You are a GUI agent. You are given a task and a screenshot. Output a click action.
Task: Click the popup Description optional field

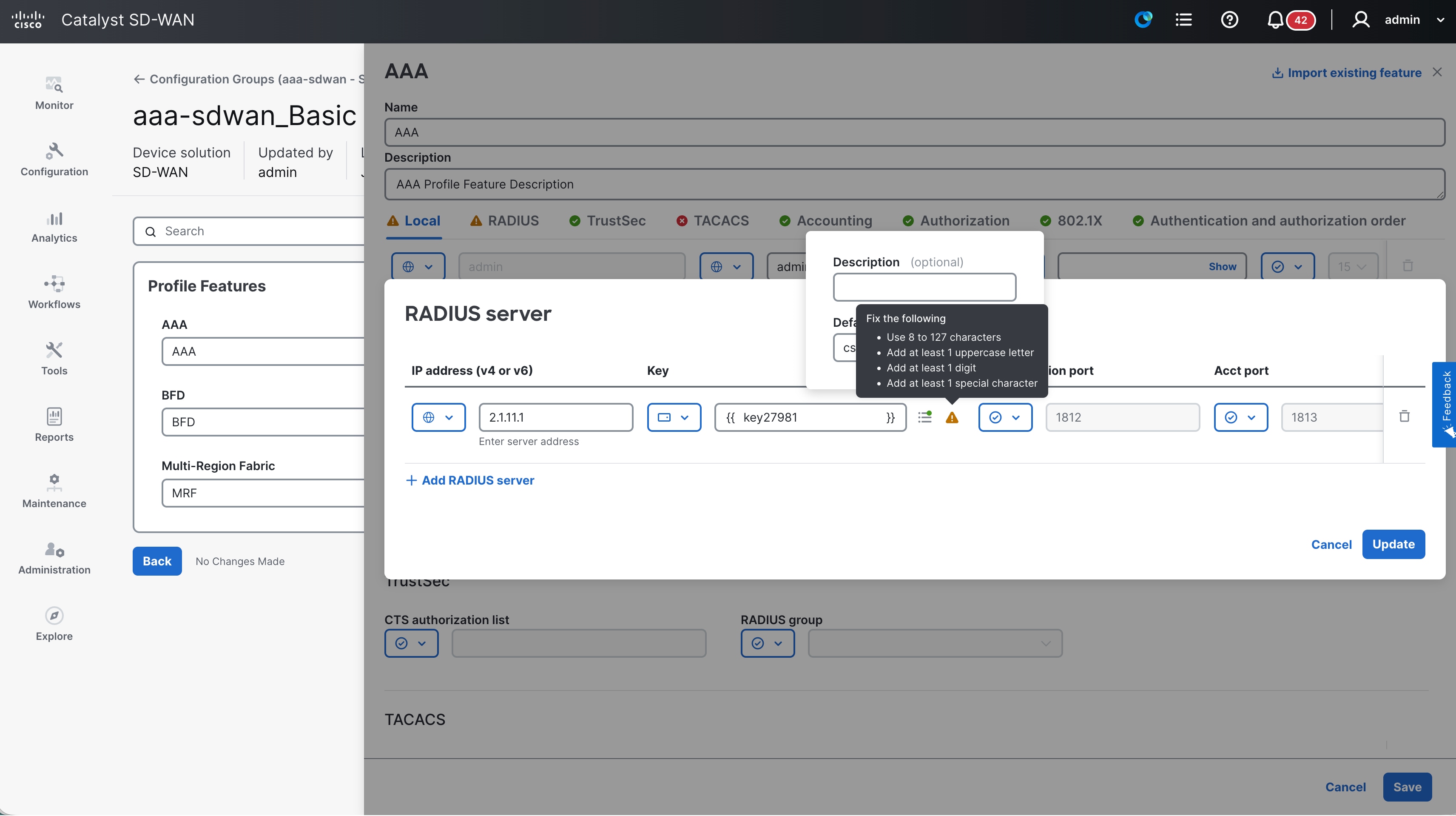click(924, 288)
